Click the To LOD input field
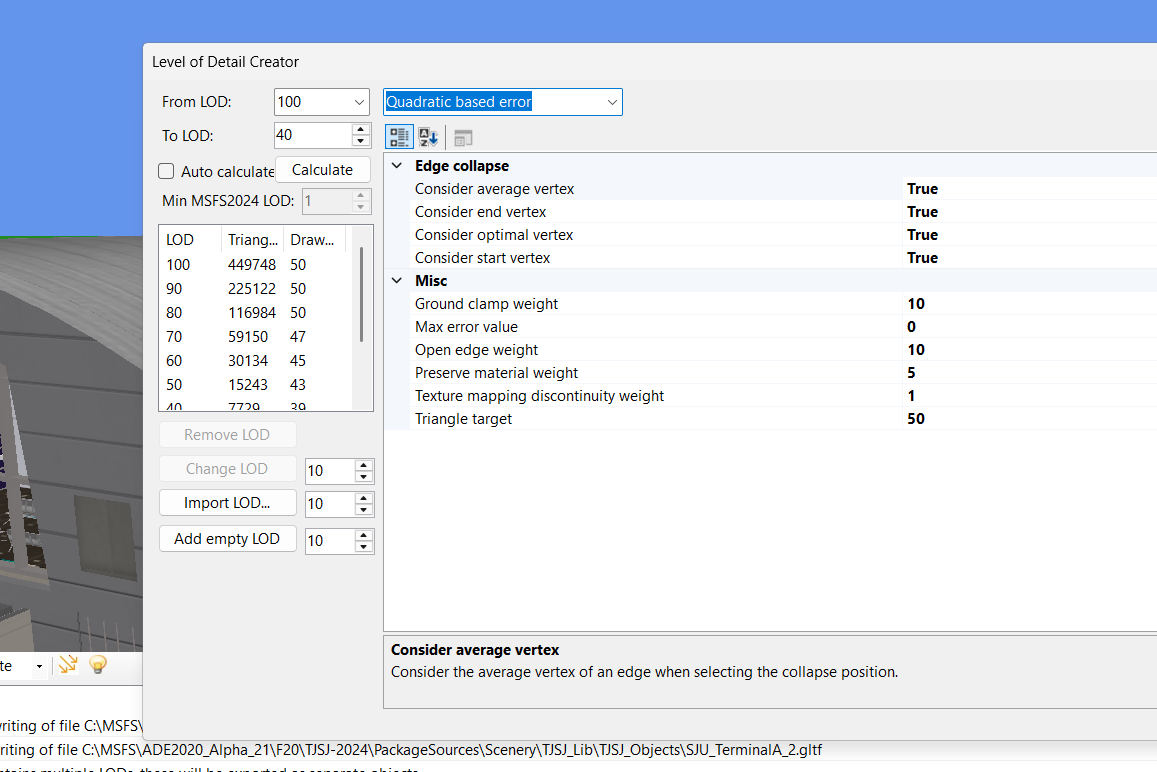 (x=311, y=135)
